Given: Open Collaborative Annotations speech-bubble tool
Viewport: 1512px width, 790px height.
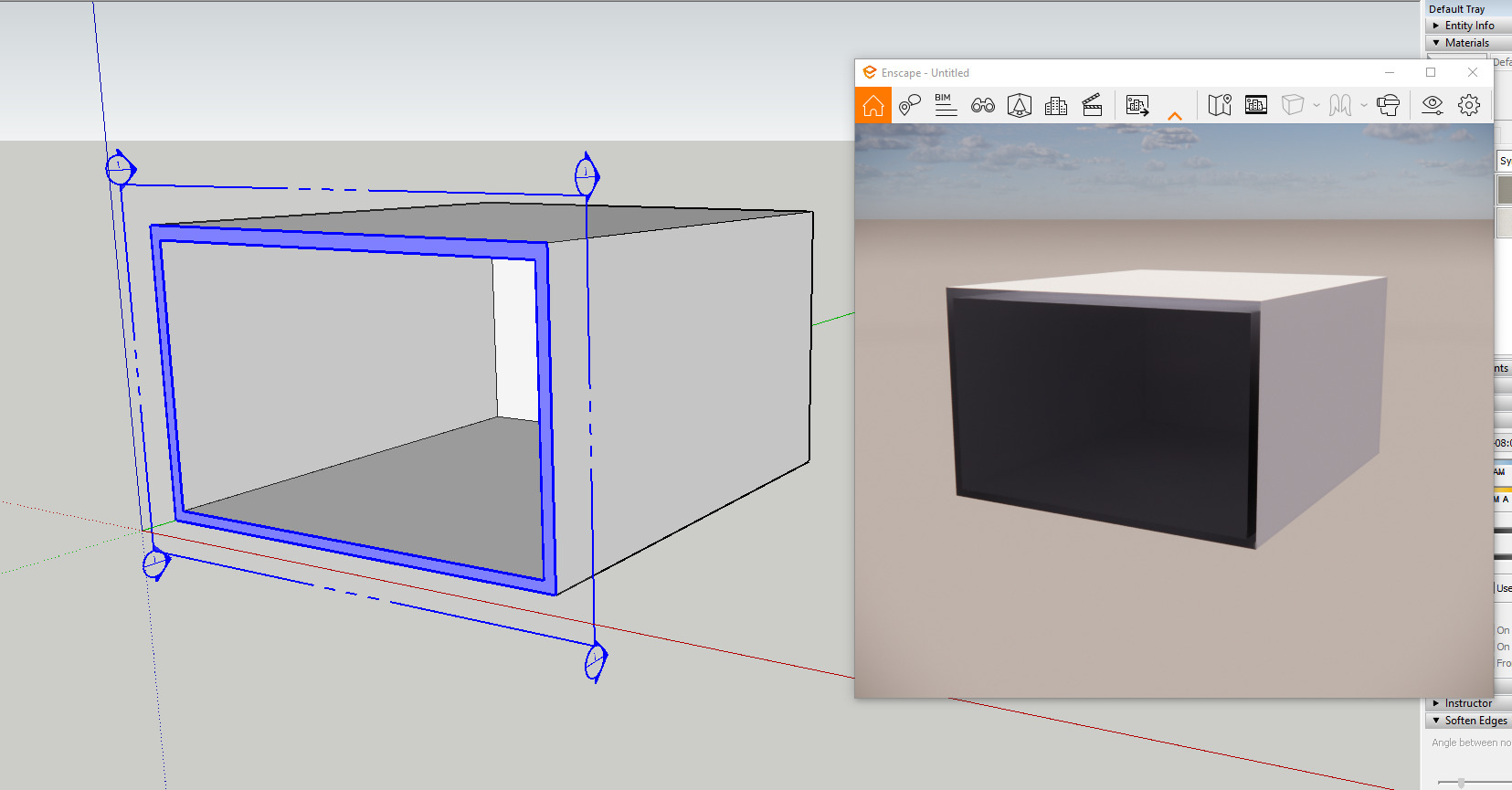Looking at the screenshot, I should coord(909,106).
